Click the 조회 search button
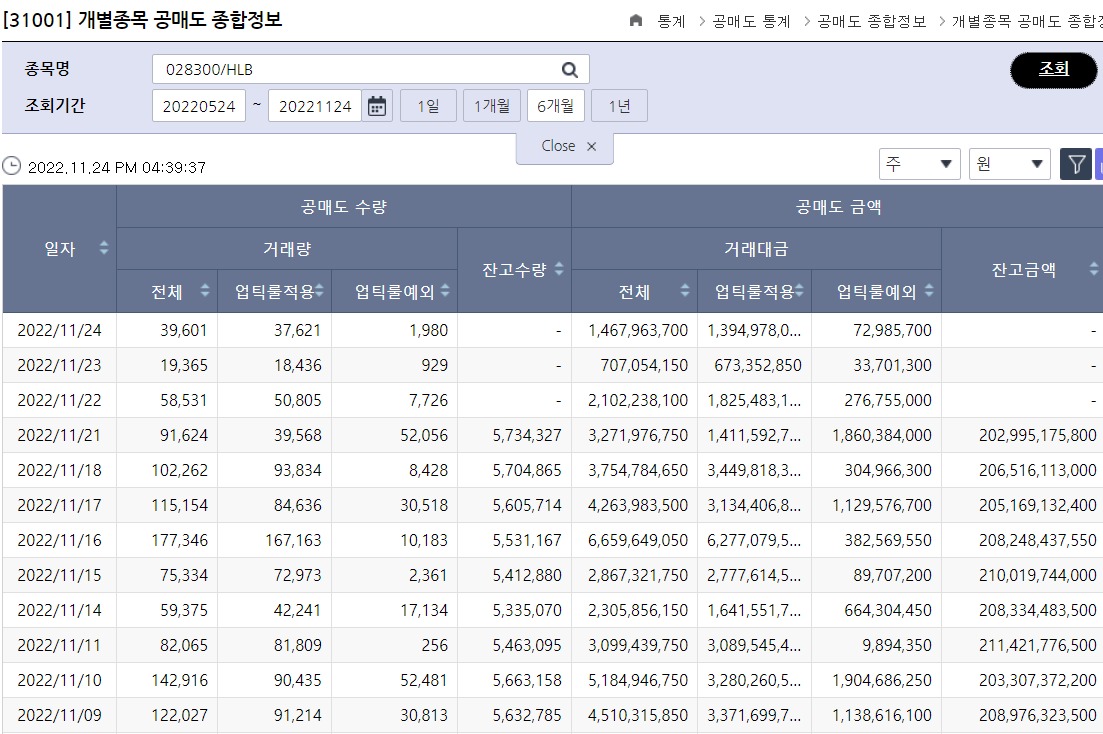 click(1054, 70)
